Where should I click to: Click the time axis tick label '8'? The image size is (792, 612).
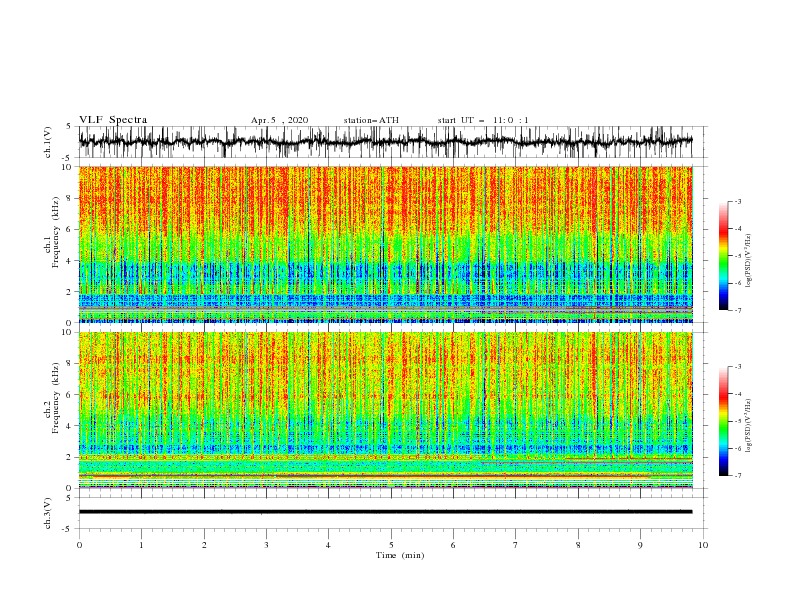(578, 545)
